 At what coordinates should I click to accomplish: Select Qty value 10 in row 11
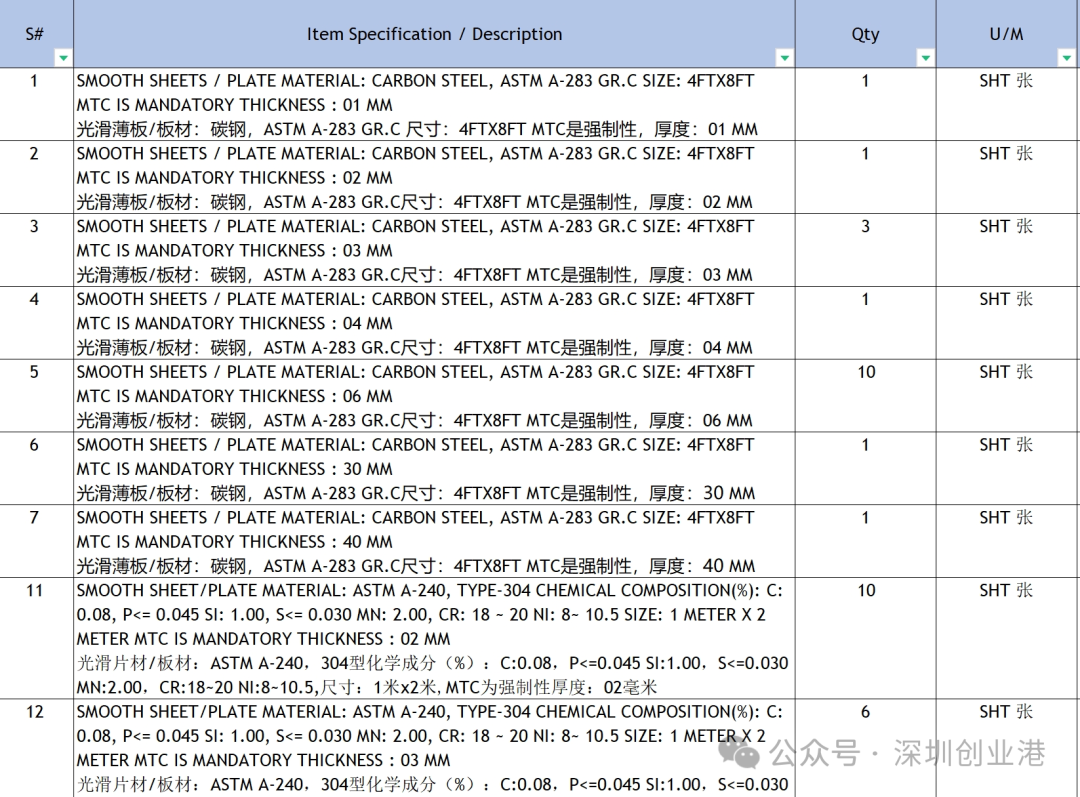tap(865, 638)
